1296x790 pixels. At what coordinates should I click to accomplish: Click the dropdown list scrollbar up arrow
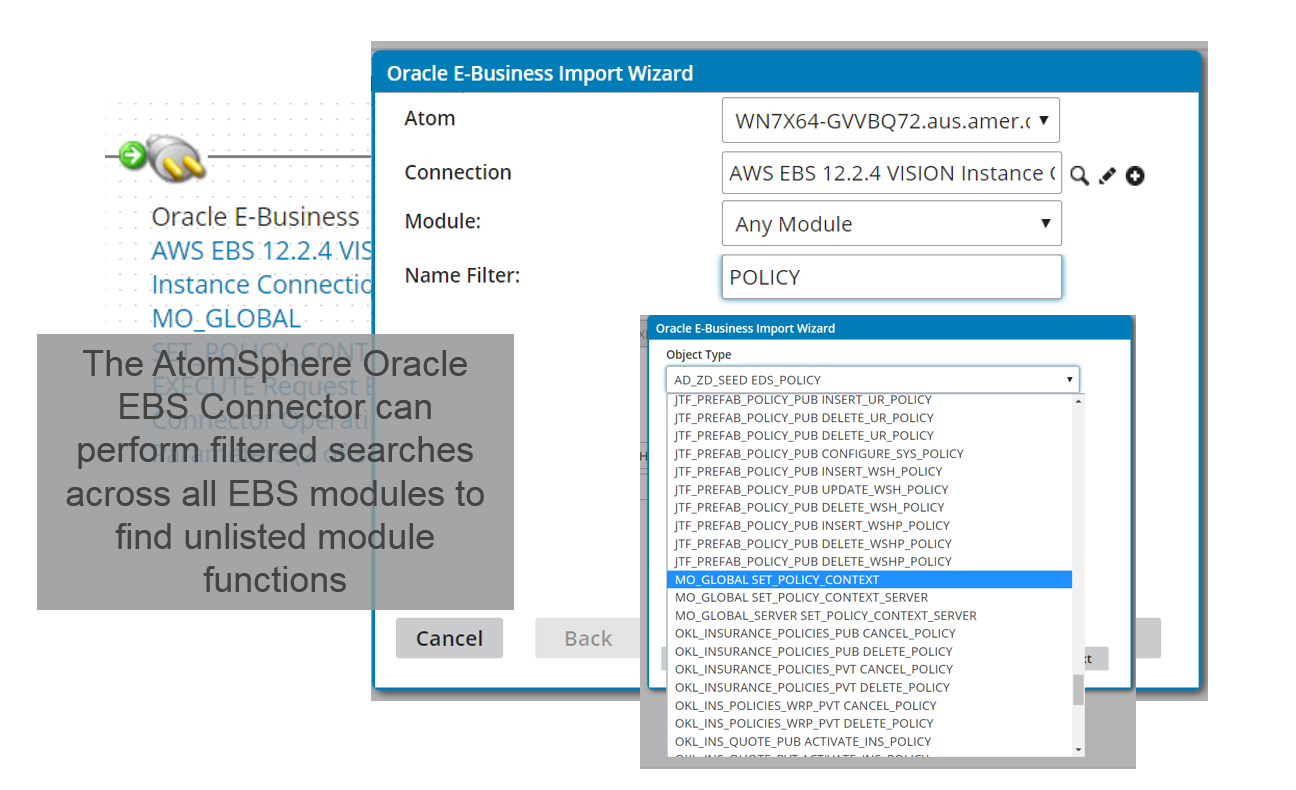[x=1078, y=401]
